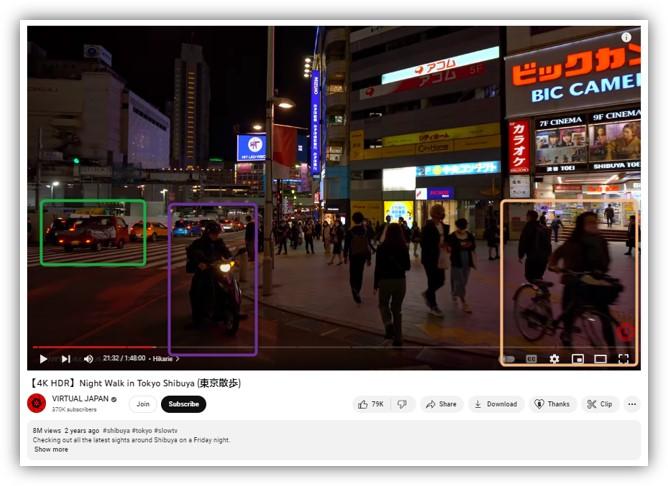Image resolution: width=668 pixels, height=486 pixels.
Task: Open the info card icon in the video corner
Action: pyautogui.click(x=626, y=37)
